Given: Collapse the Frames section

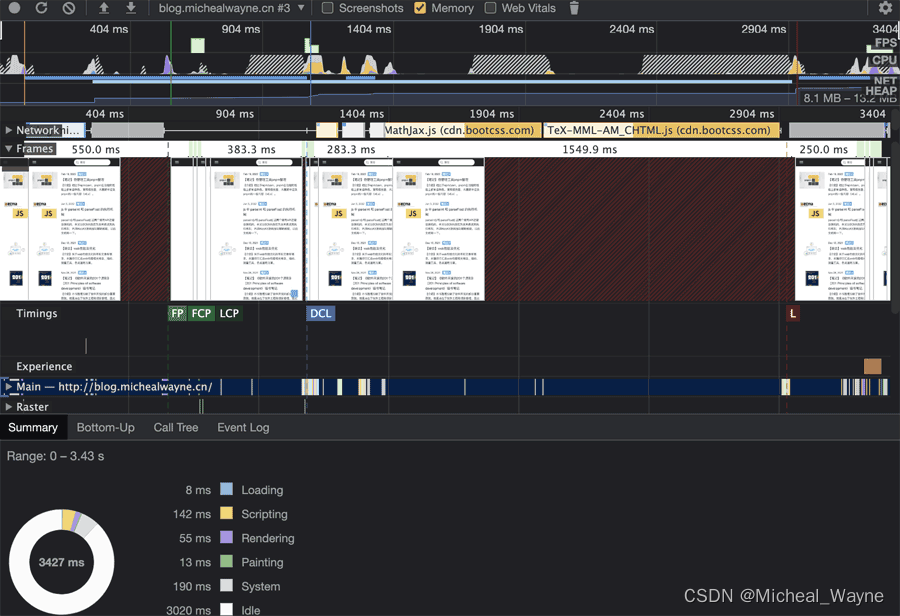Looking at the screenshot, I should (7, 148).
